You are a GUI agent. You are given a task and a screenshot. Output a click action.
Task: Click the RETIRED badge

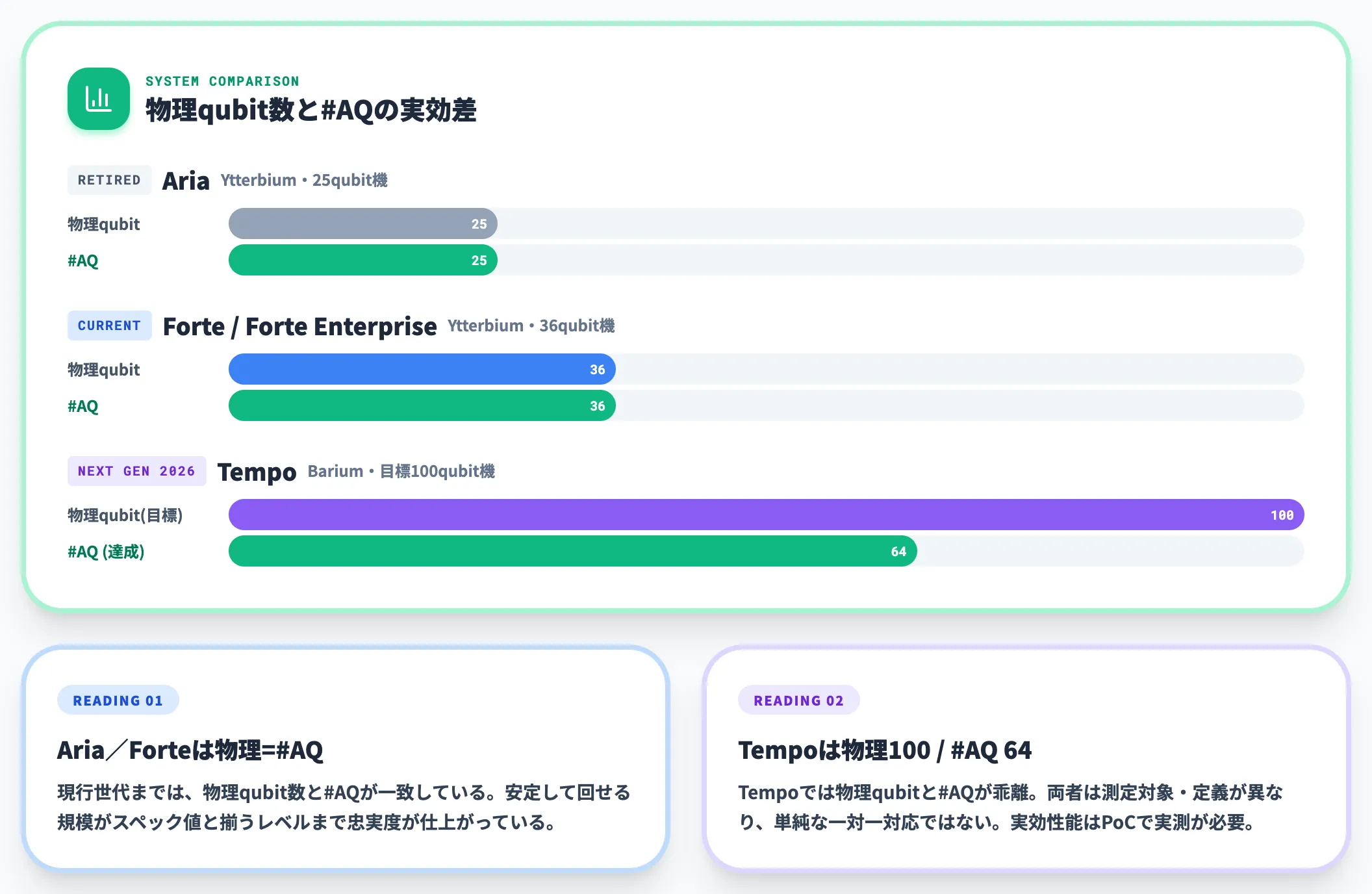109,180
